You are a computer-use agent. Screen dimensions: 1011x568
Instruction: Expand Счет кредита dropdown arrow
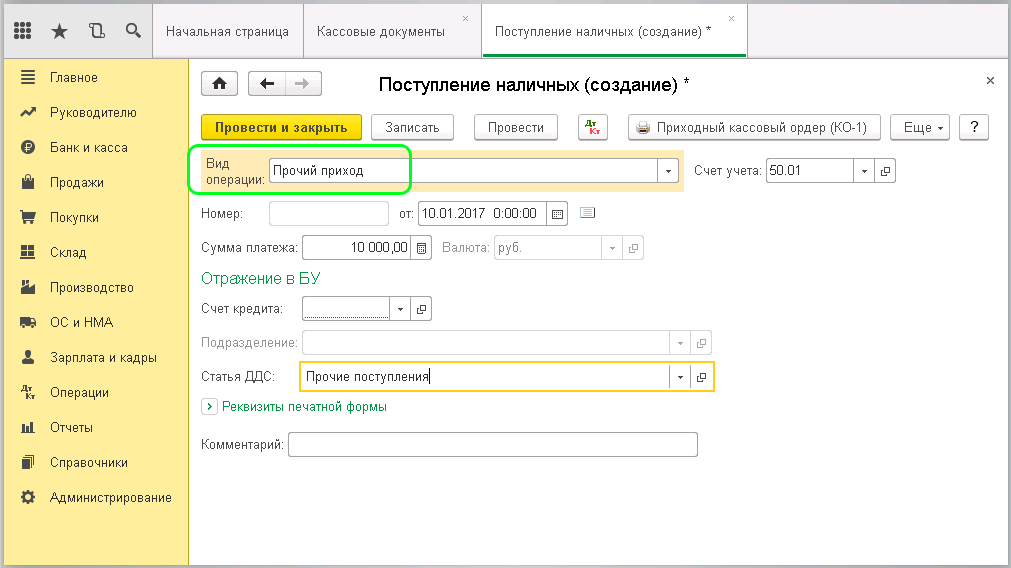point(400,309)
